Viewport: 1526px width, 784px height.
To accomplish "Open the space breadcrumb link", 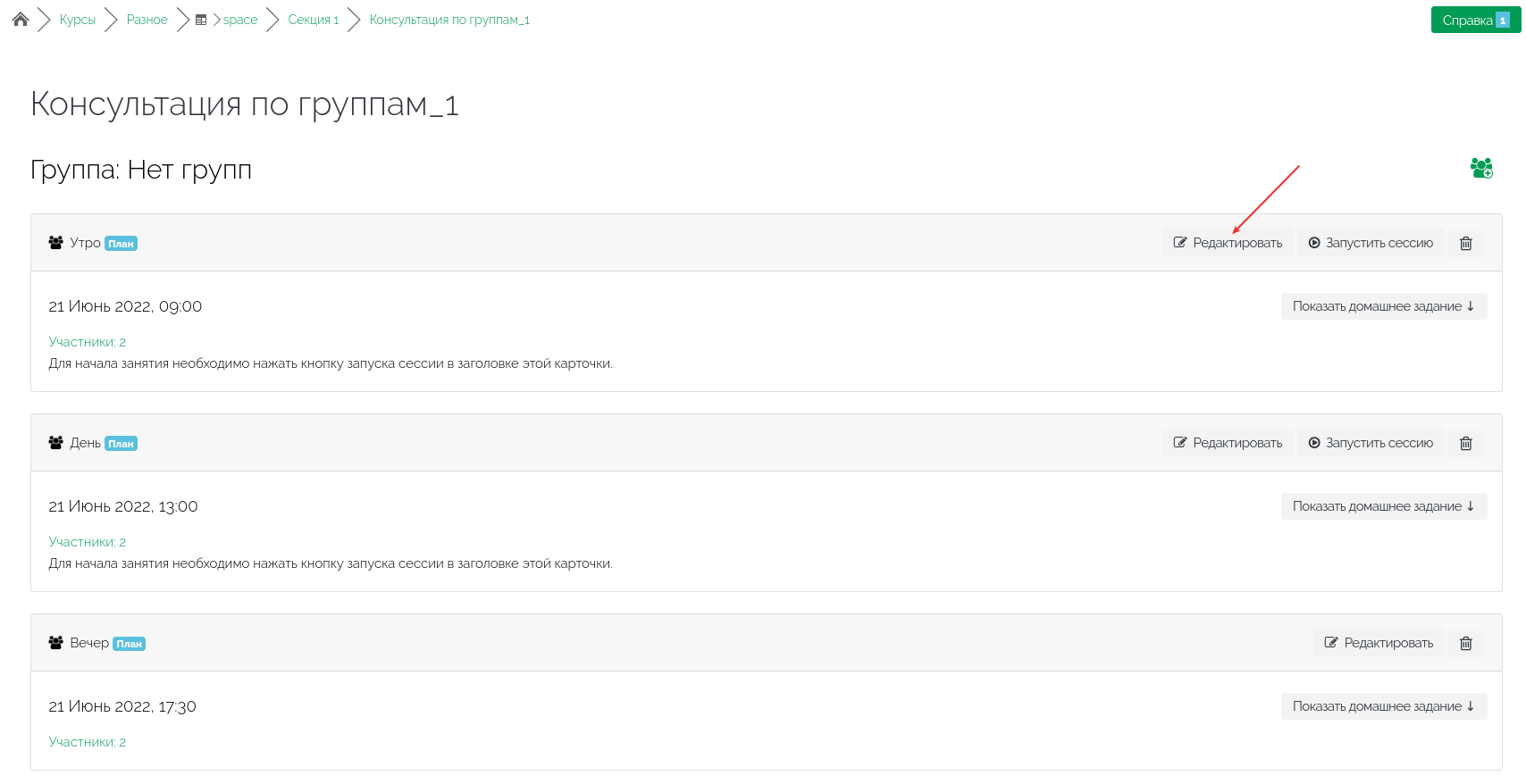I will tap(240, 20).
